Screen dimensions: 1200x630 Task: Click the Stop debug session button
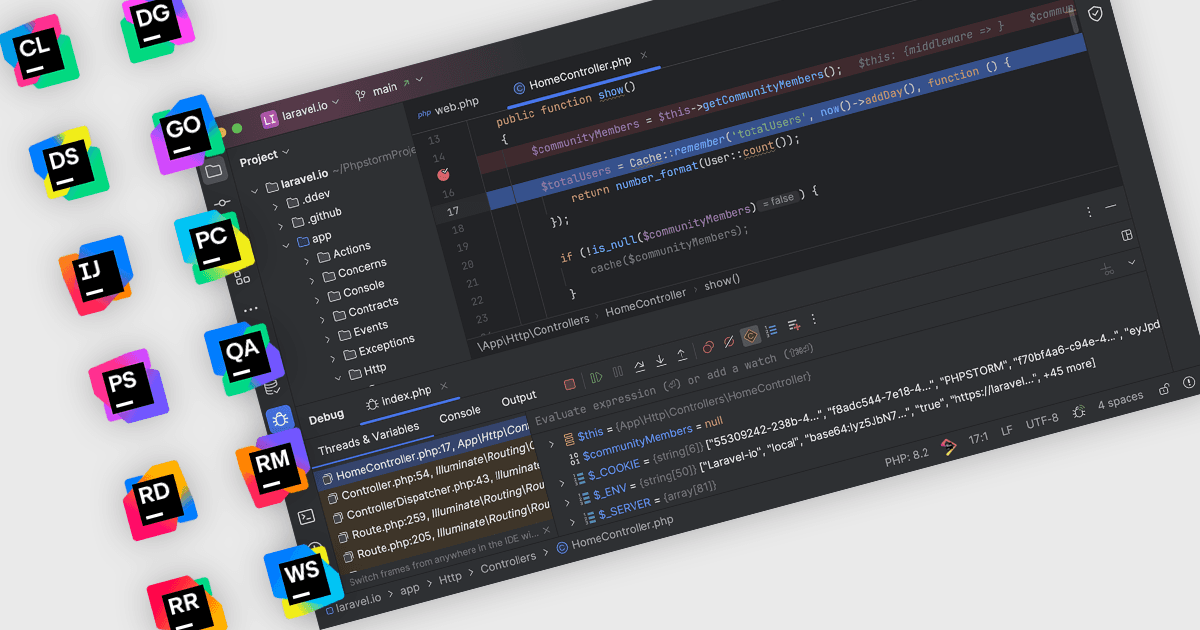coord(570,383)
